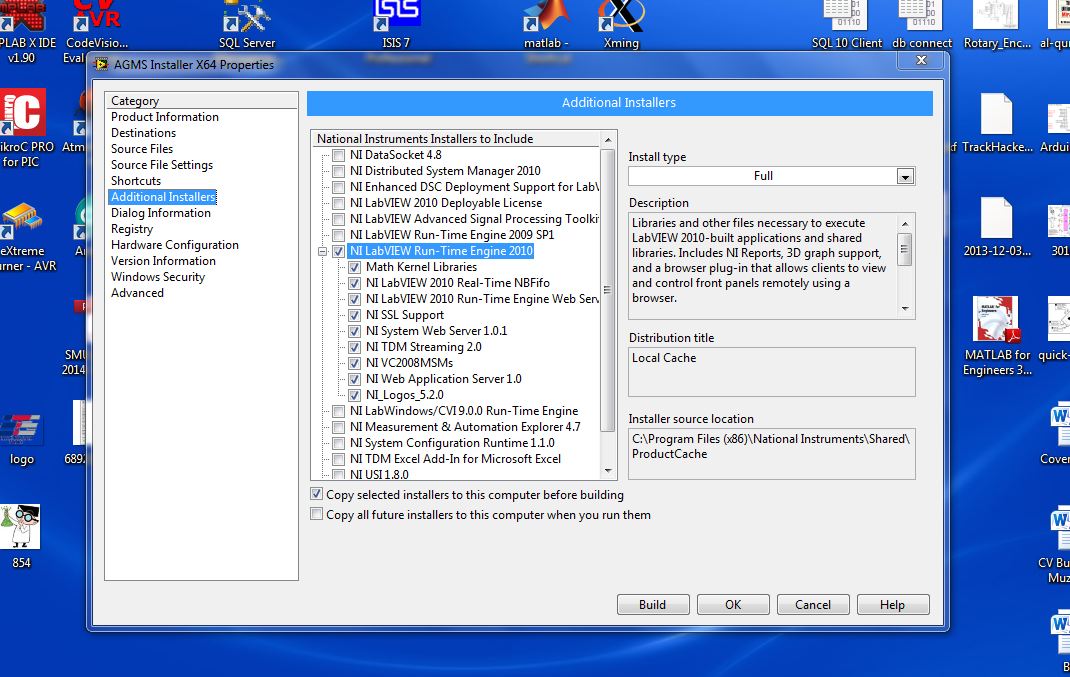Uncheck NI SSL Support component
The image size is (1070, 677).
click(354, 315)
